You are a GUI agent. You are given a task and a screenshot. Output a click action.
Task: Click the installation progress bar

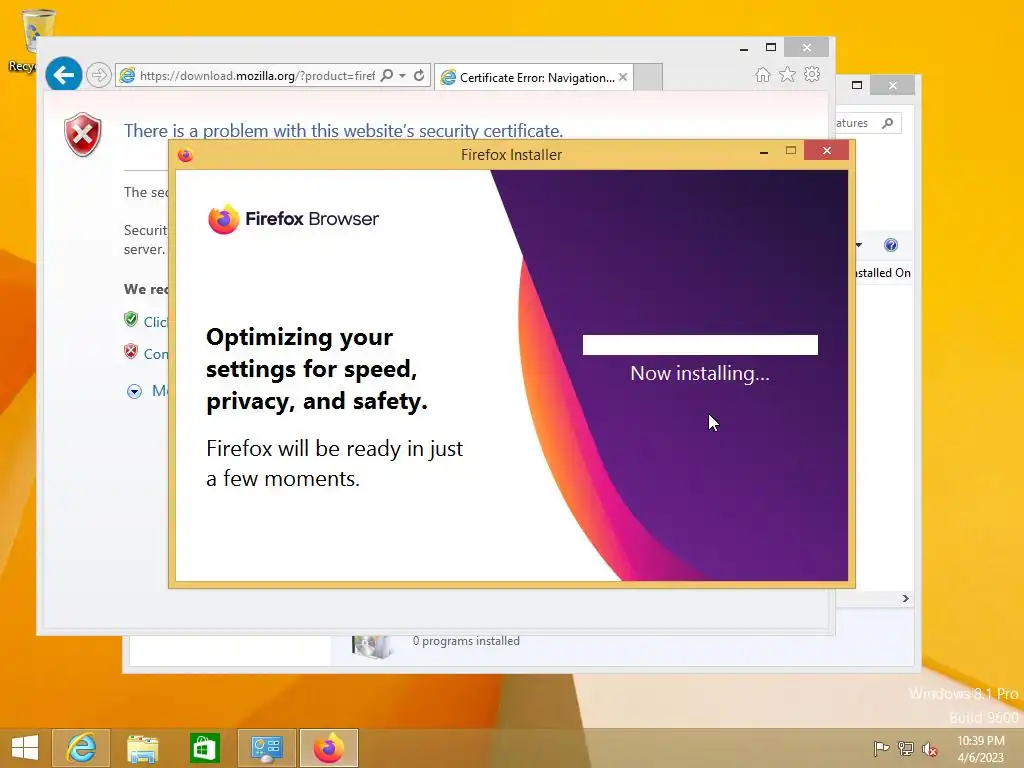(x=700, y=345)
